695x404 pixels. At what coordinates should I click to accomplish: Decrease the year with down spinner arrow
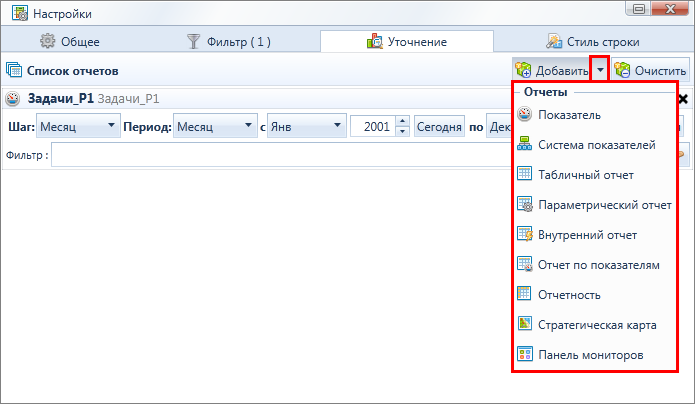(402, 132)
